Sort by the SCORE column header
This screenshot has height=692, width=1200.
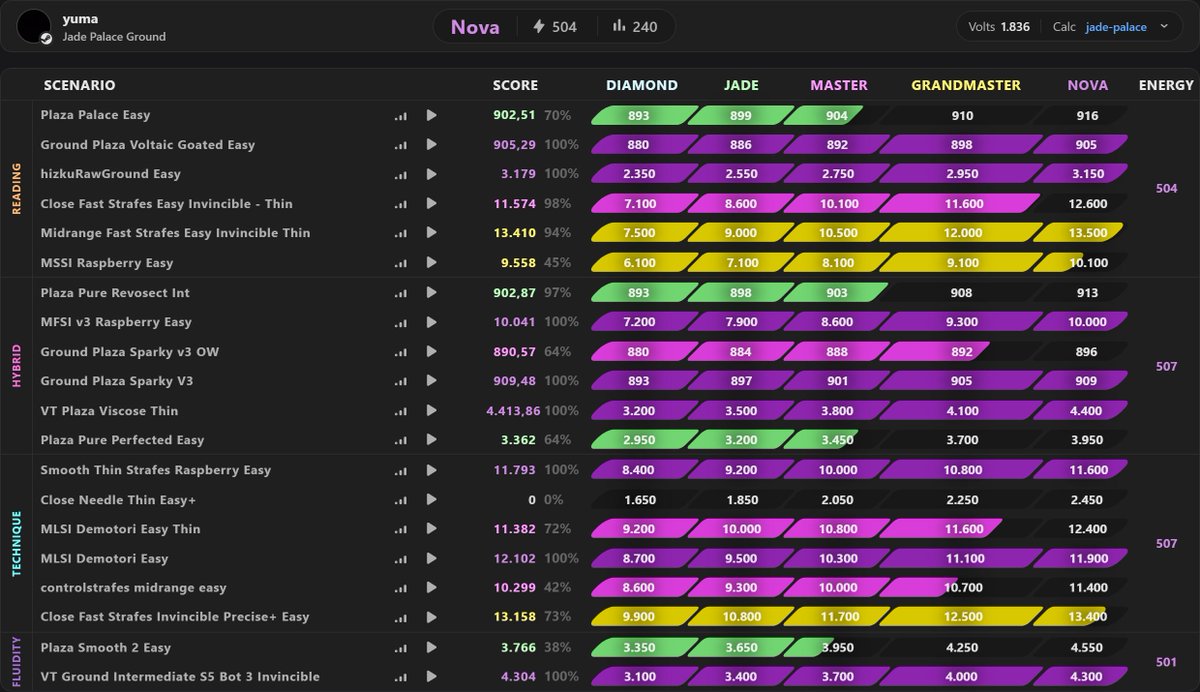click(515, 85)
